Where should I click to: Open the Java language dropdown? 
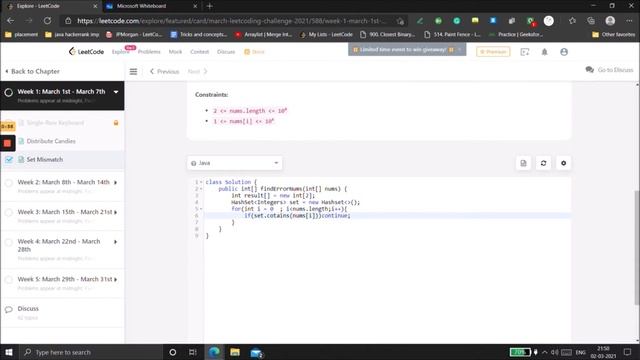(x=234, y=163)
